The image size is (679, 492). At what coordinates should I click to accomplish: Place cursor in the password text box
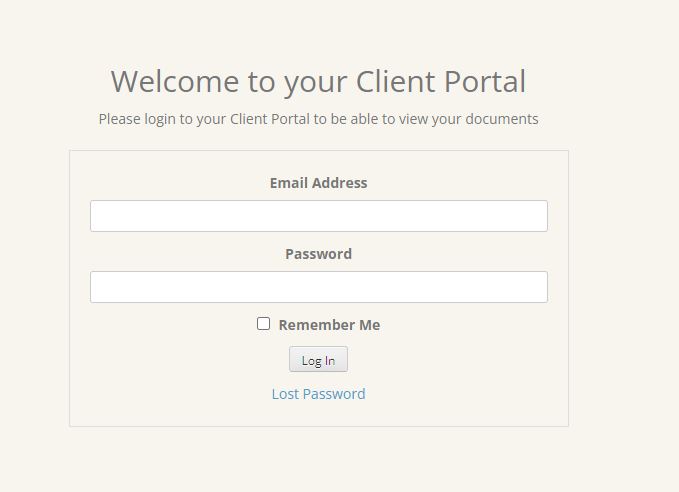(318, 287)
